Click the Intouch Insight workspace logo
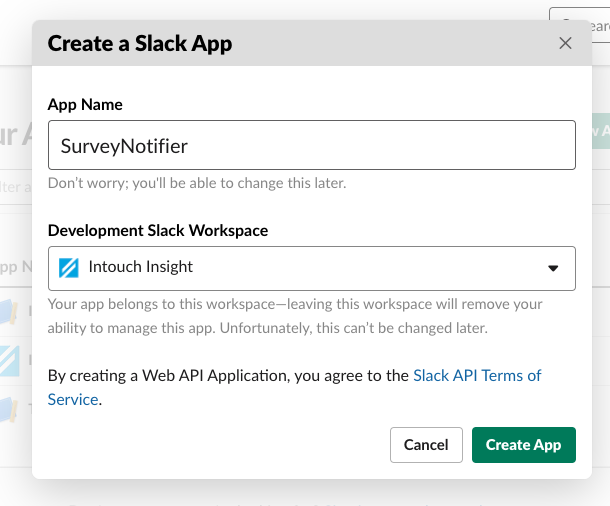The image size is (610, 506). (x=69, y=268)
